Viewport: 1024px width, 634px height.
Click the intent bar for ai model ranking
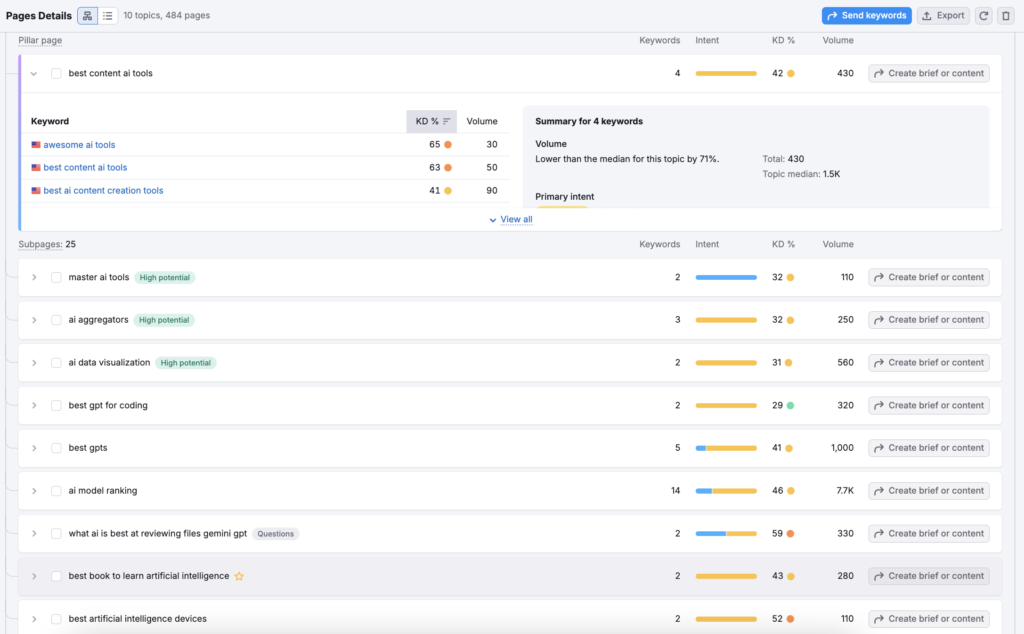point(726,491)
